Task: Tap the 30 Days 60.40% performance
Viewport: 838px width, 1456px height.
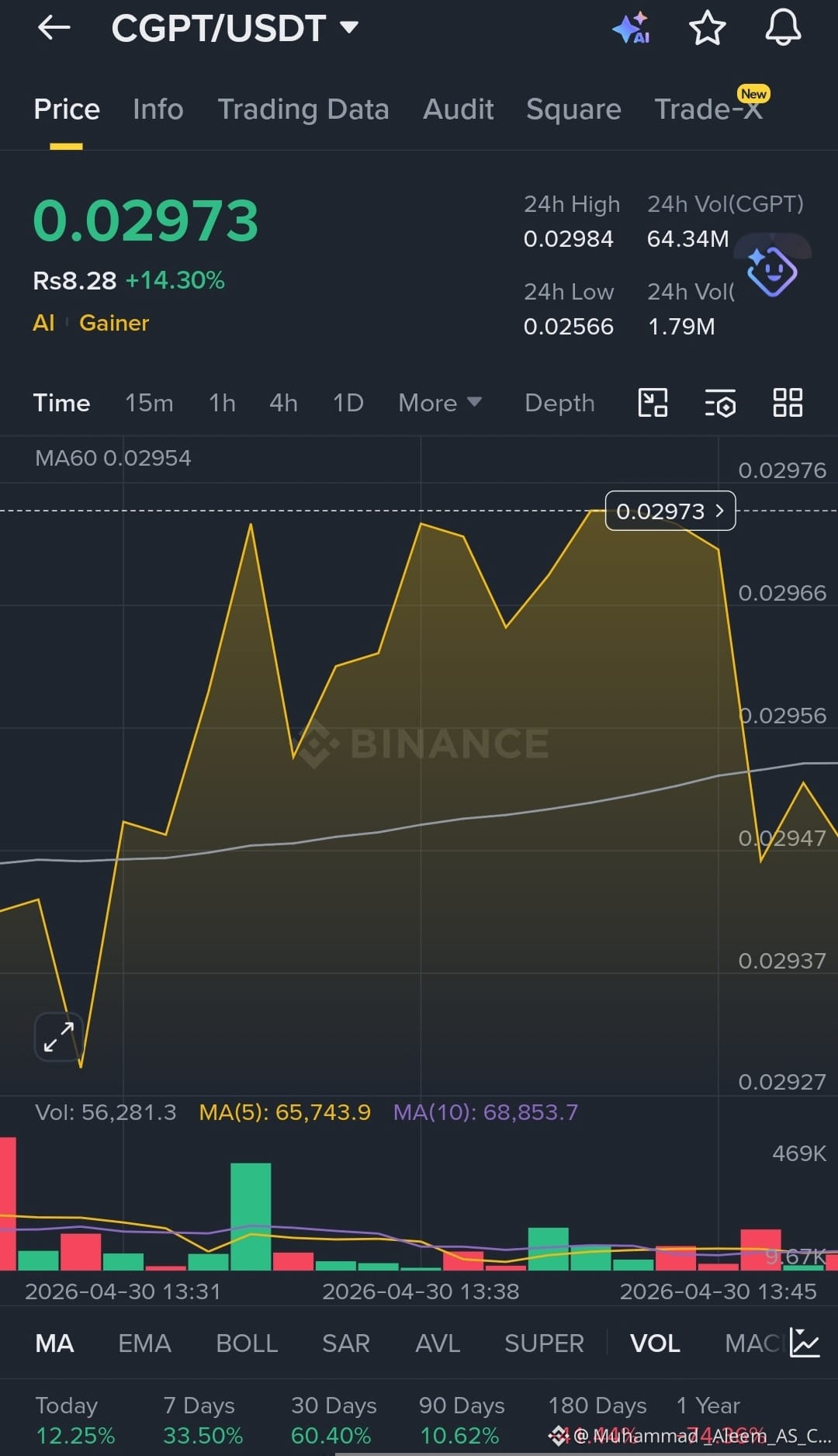Action: point(333,1420)
